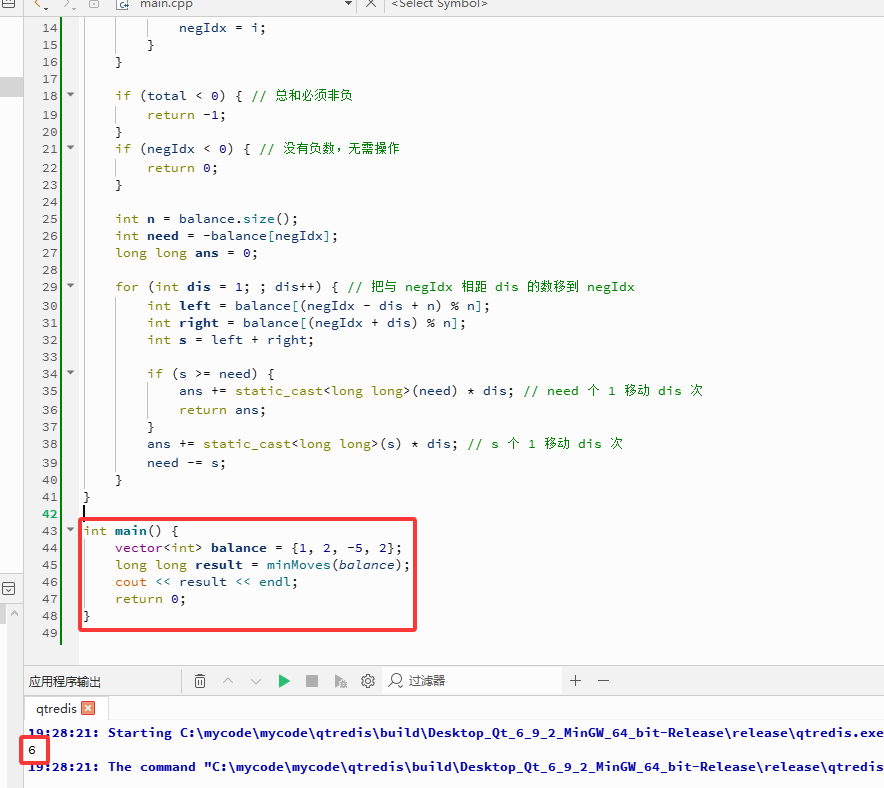Viewport: 884px width, 788px height.
Task: Click the minMoves call on line 45
Action: [x=299, y=565]
